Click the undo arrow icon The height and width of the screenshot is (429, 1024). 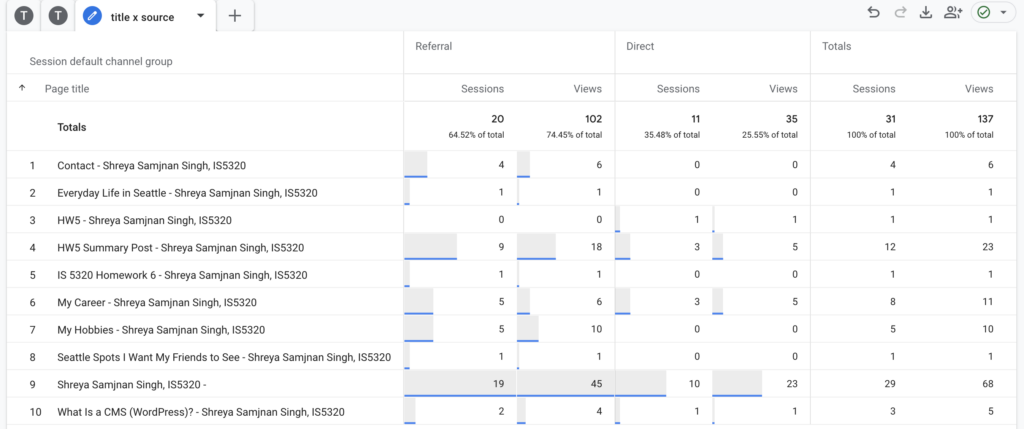[x=873, y=13]
